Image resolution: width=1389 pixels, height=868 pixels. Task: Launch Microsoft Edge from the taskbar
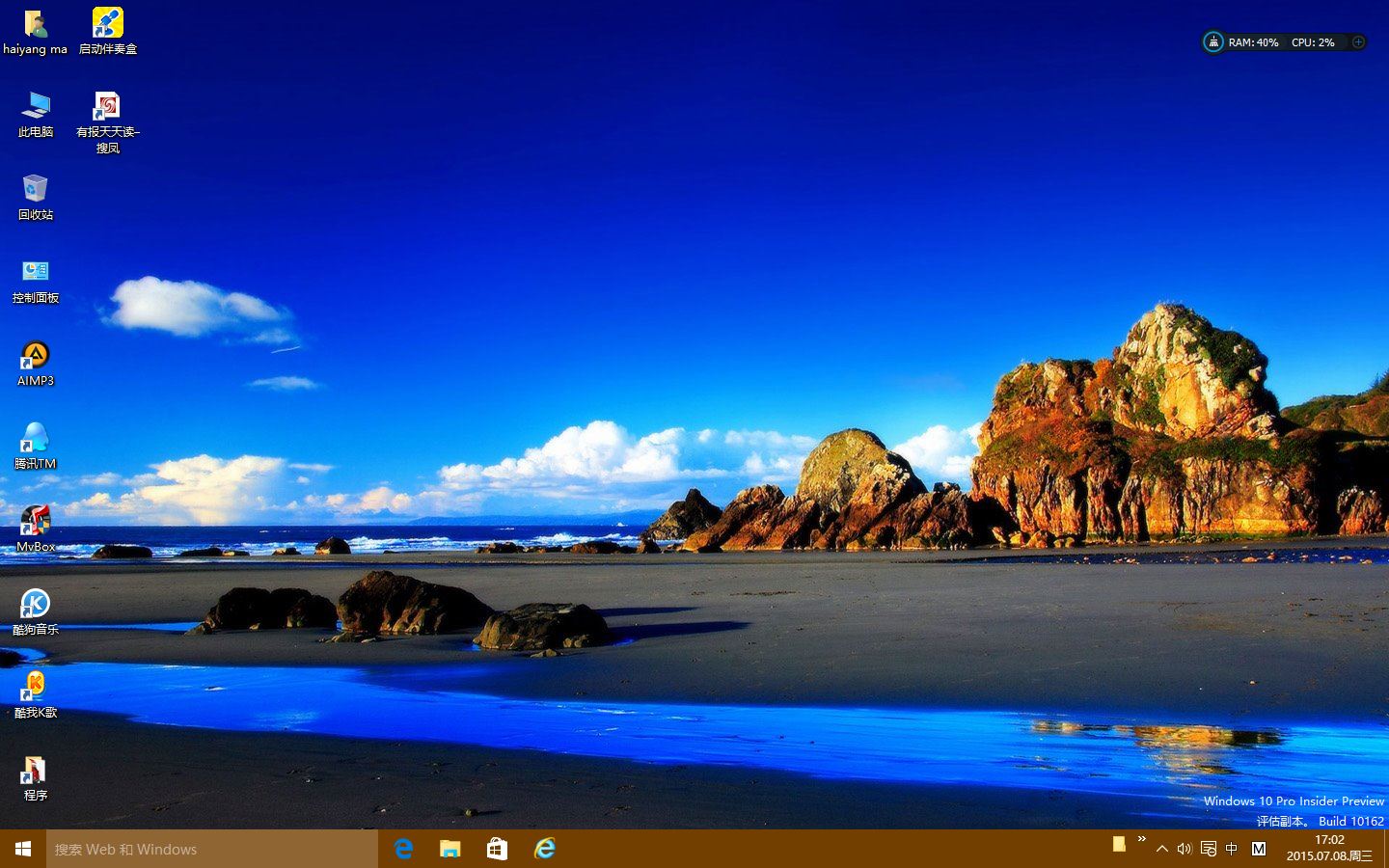point(403,849)
